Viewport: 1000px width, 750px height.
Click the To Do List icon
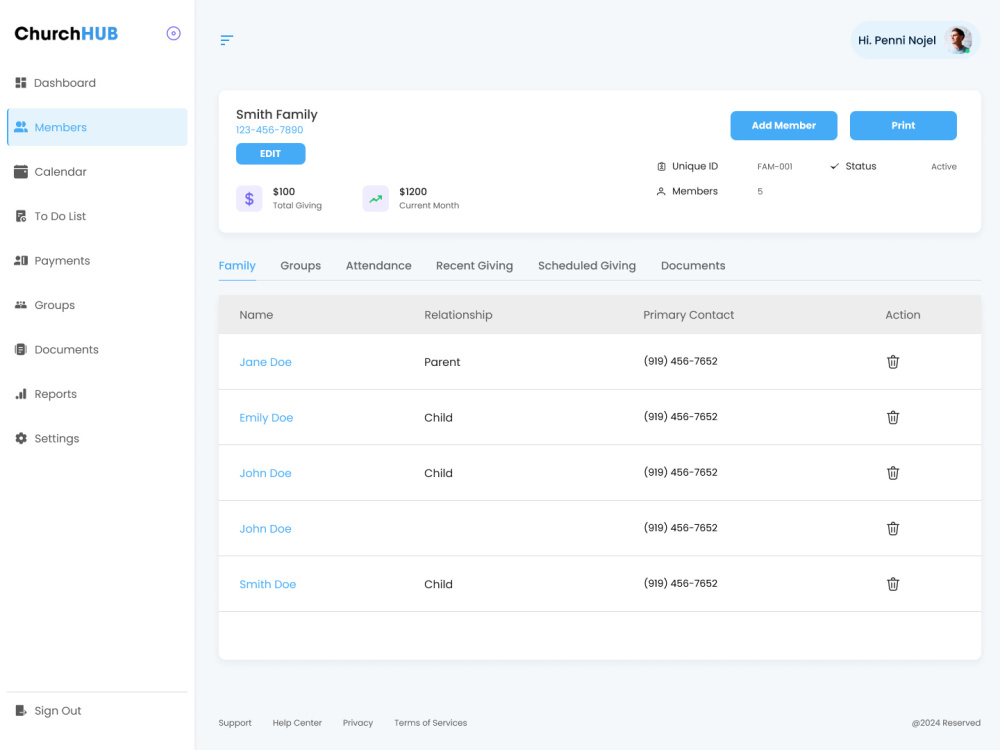point(21,216)
